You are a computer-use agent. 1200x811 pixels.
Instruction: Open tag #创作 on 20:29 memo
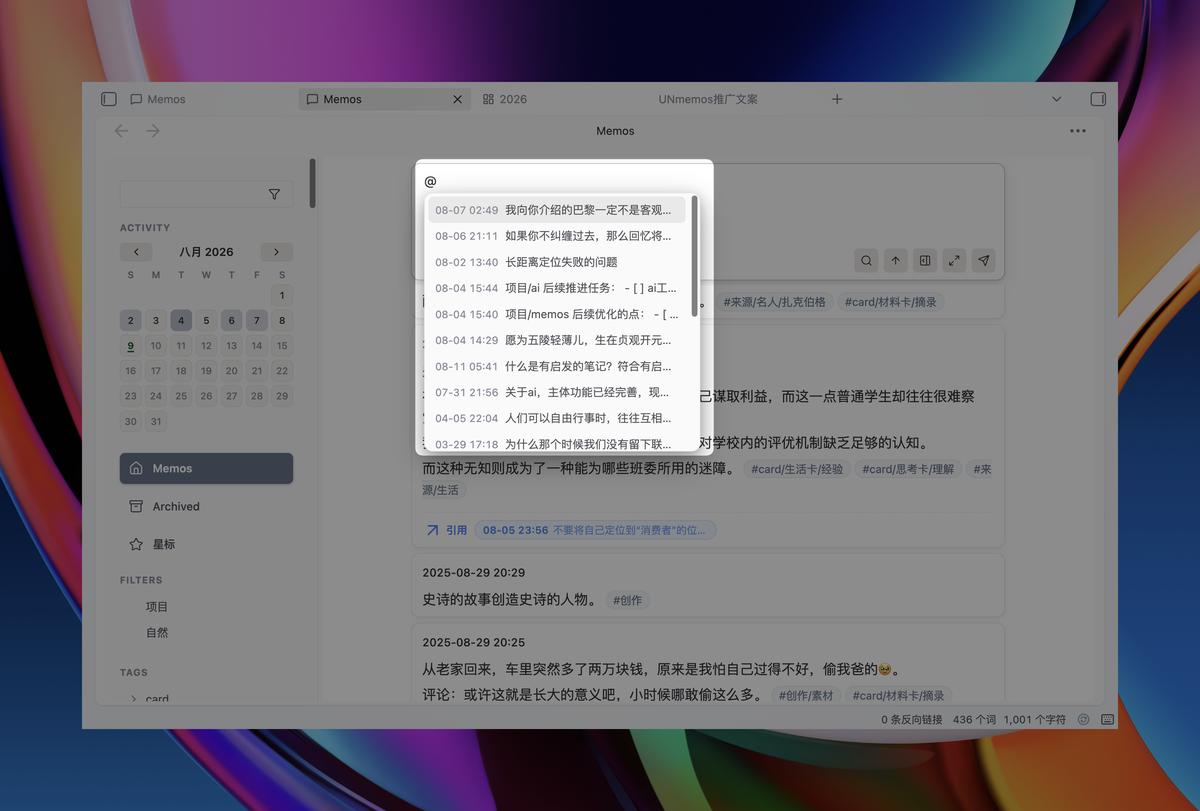point(627,600)
